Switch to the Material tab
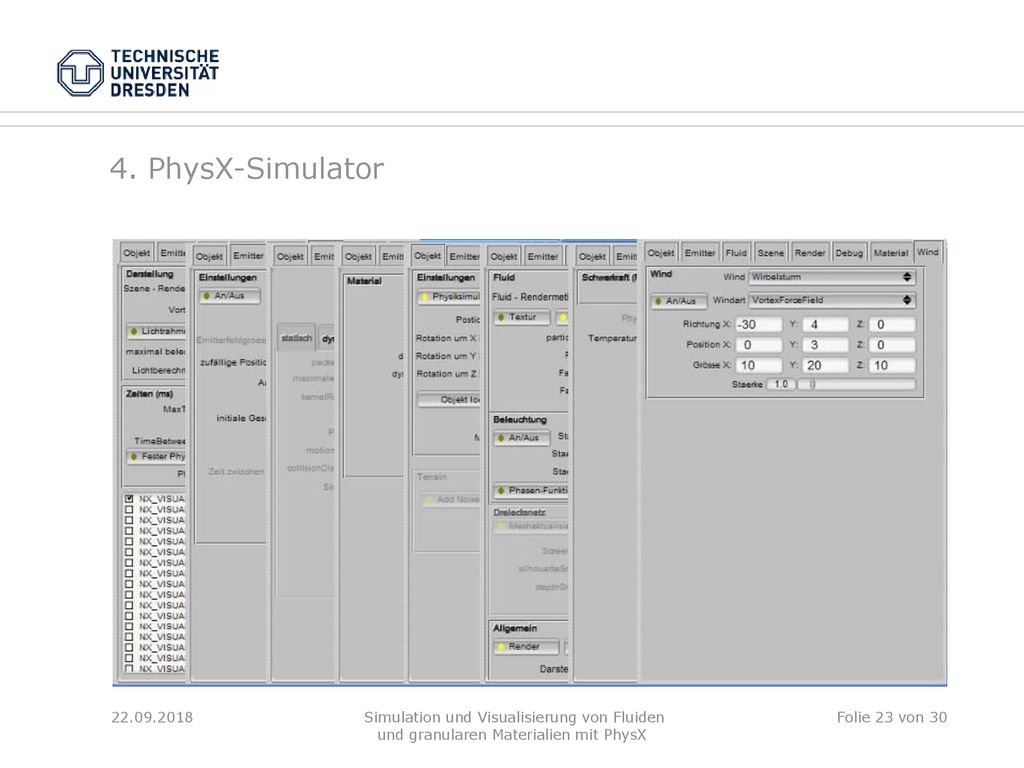This screenshot has width=1024, height=768. (x=891, y=253)
